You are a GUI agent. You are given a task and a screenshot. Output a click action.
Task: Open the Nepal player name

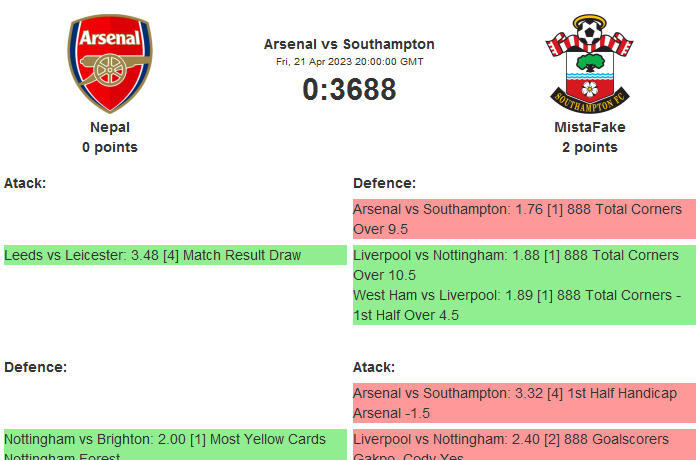tap(110, 127)
